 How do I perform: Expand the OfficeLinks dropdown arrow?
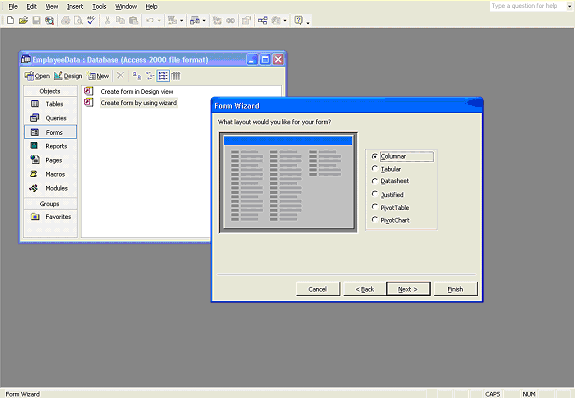182,21
